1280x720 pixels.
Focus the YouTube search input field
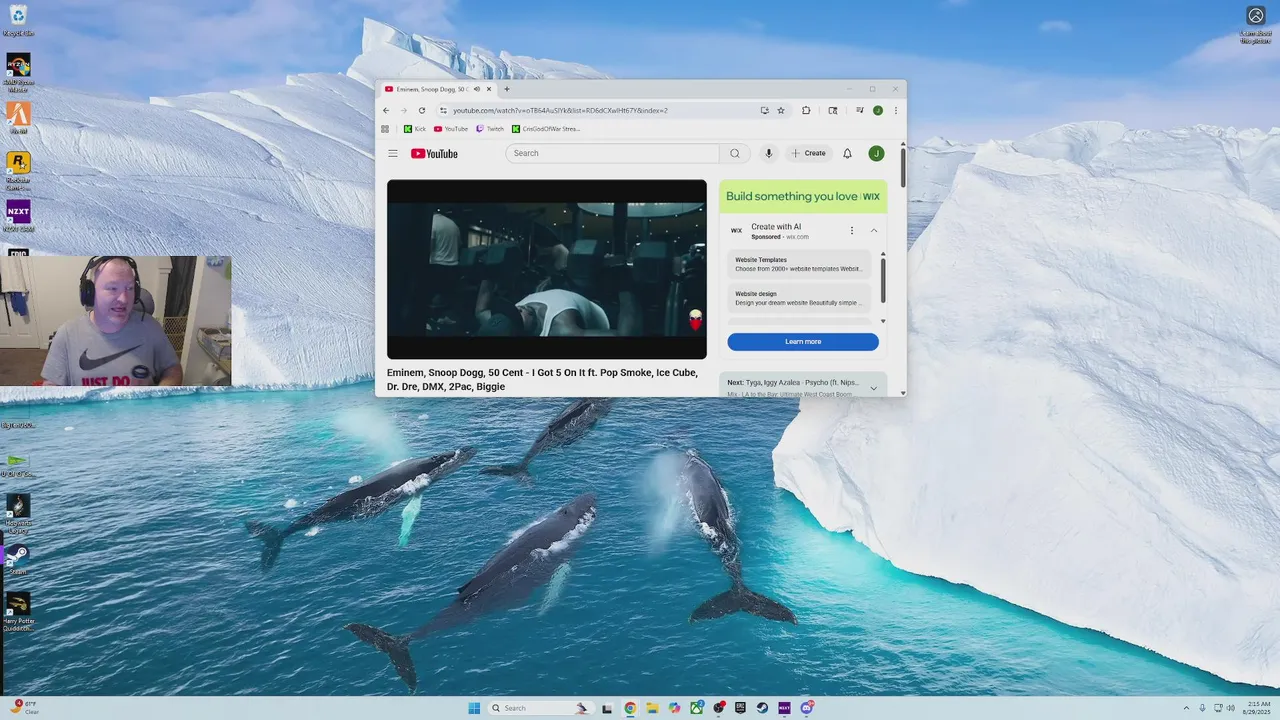click(x=612, y=153)
